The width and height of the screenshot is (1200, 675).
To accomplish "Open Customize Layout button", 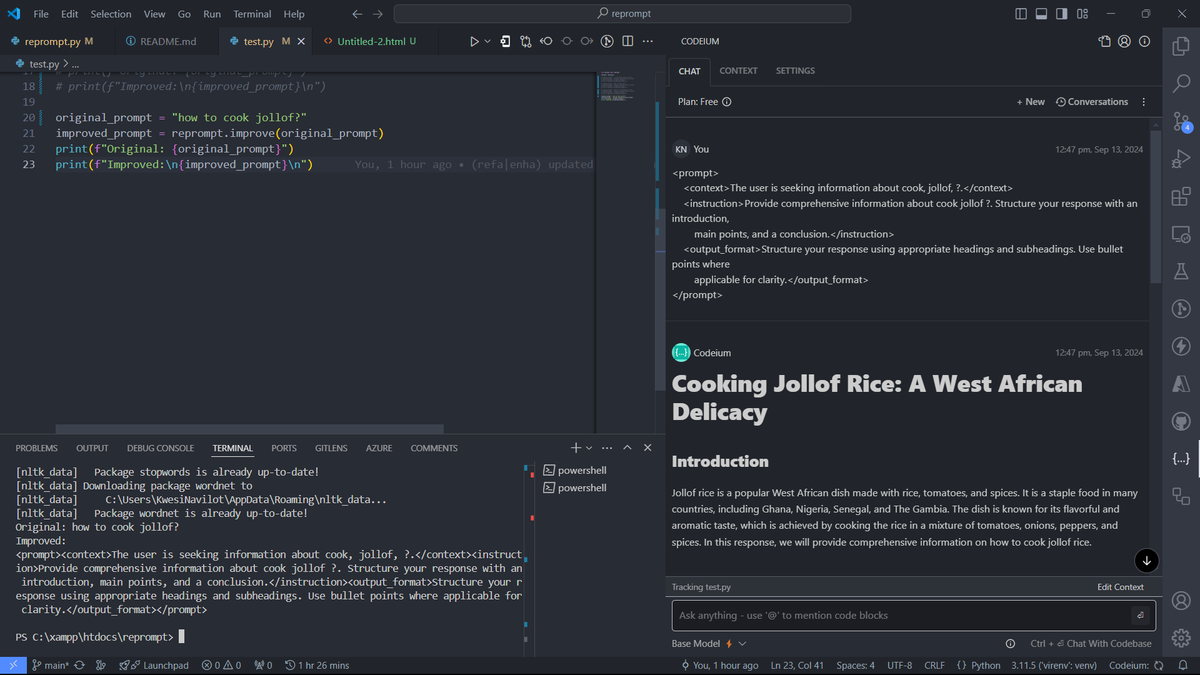I will 1083,14.
